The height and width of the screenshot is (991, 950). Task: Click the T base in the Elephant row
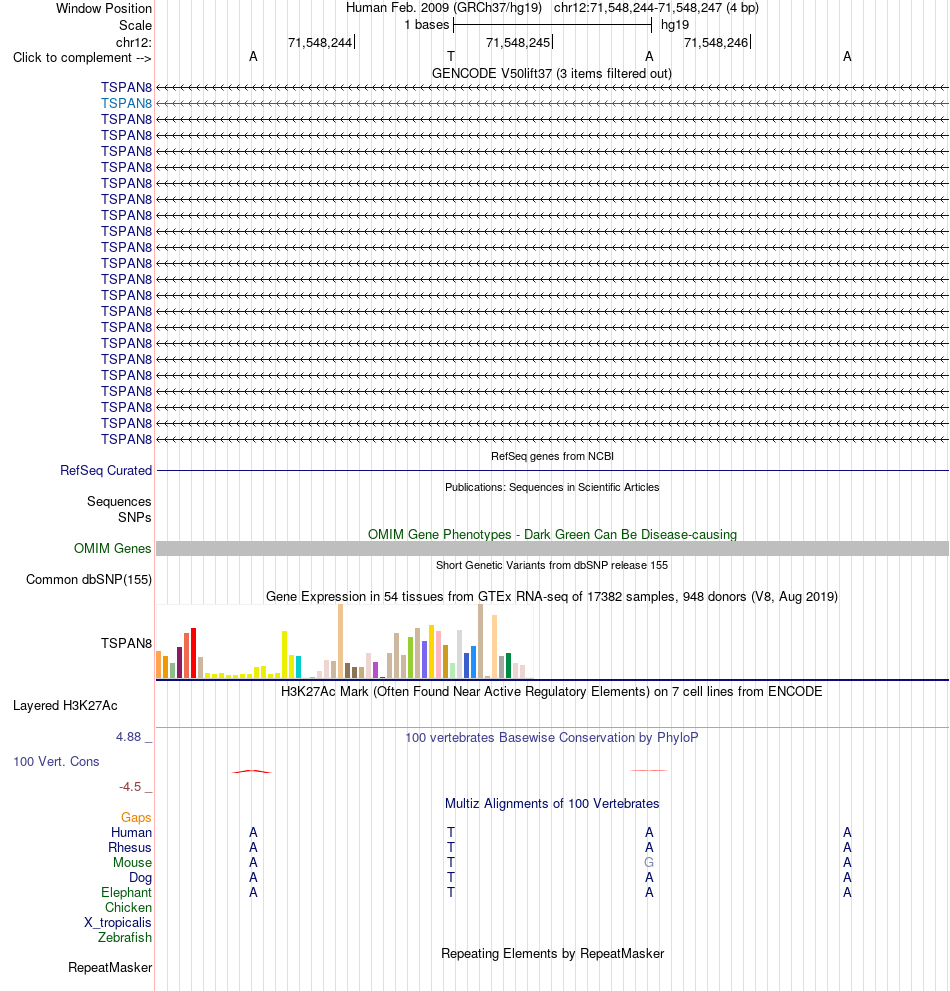click(x=451, y=892)
